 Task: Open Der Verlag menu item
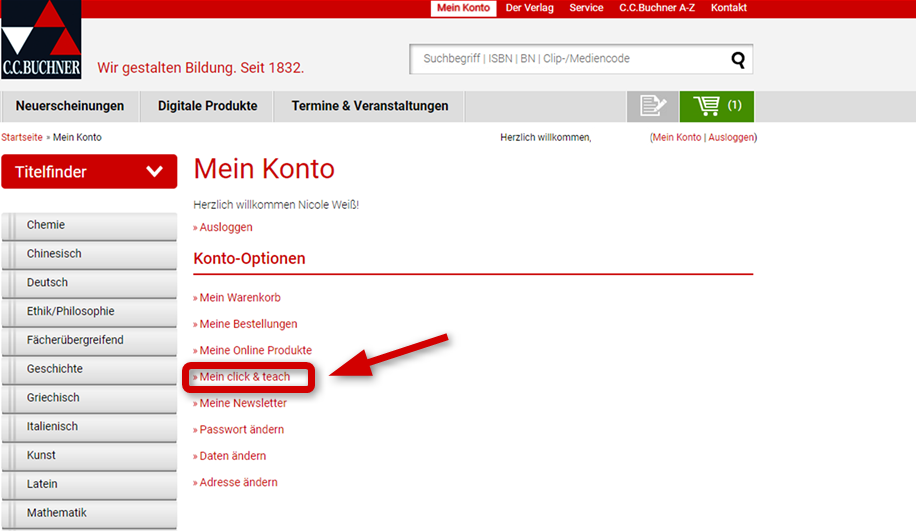pyautogui.click(x=529, y=8)
